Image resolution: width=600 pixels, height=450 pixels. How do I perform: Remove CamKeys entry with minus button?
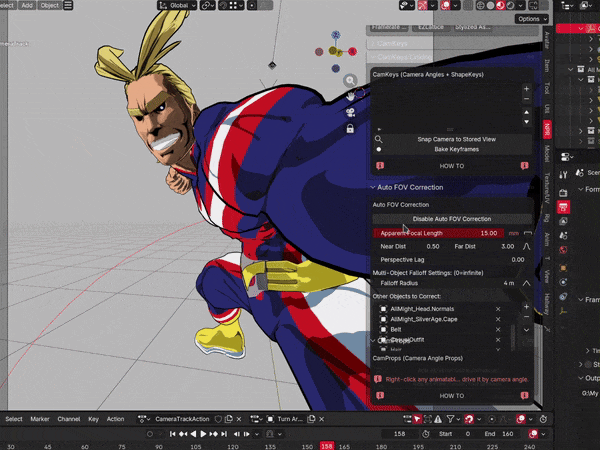coord(527,99)
